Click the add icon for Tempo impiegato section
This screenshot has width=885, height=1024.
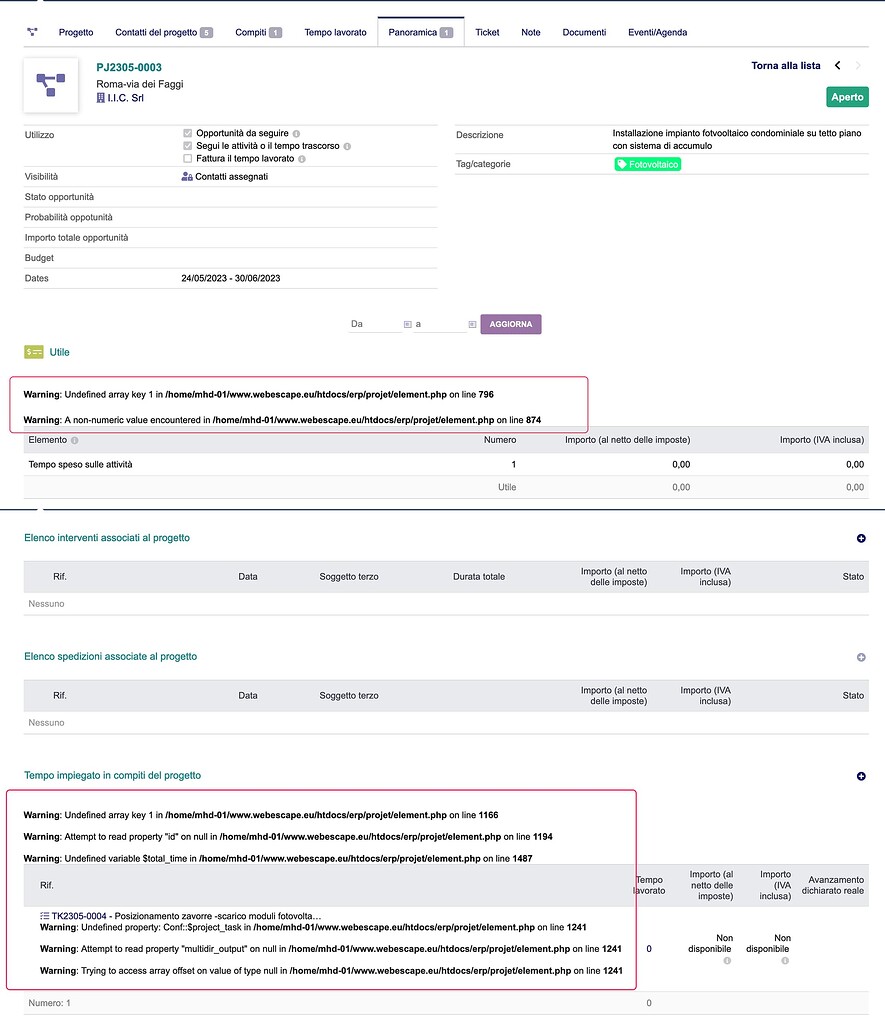pyautogui.click(x=861, y=777)
